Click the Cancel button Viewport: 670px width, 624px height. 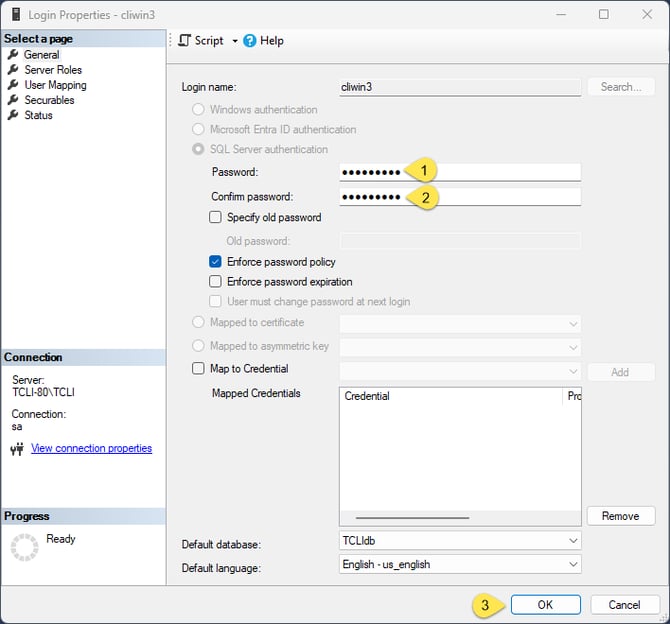point(624,605)
